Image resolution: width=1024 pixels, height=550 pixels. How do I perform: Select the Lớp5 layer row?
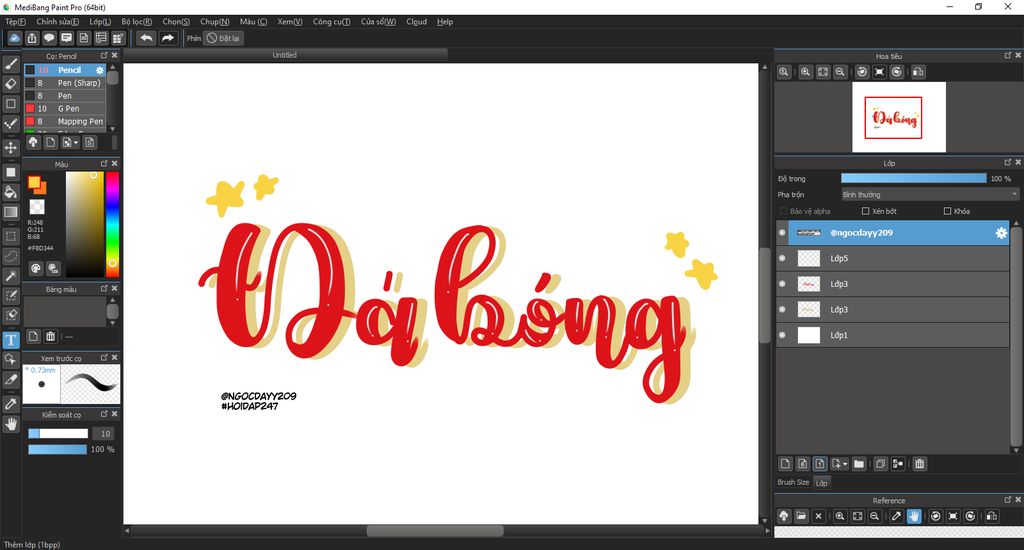[x=899, y=259]
